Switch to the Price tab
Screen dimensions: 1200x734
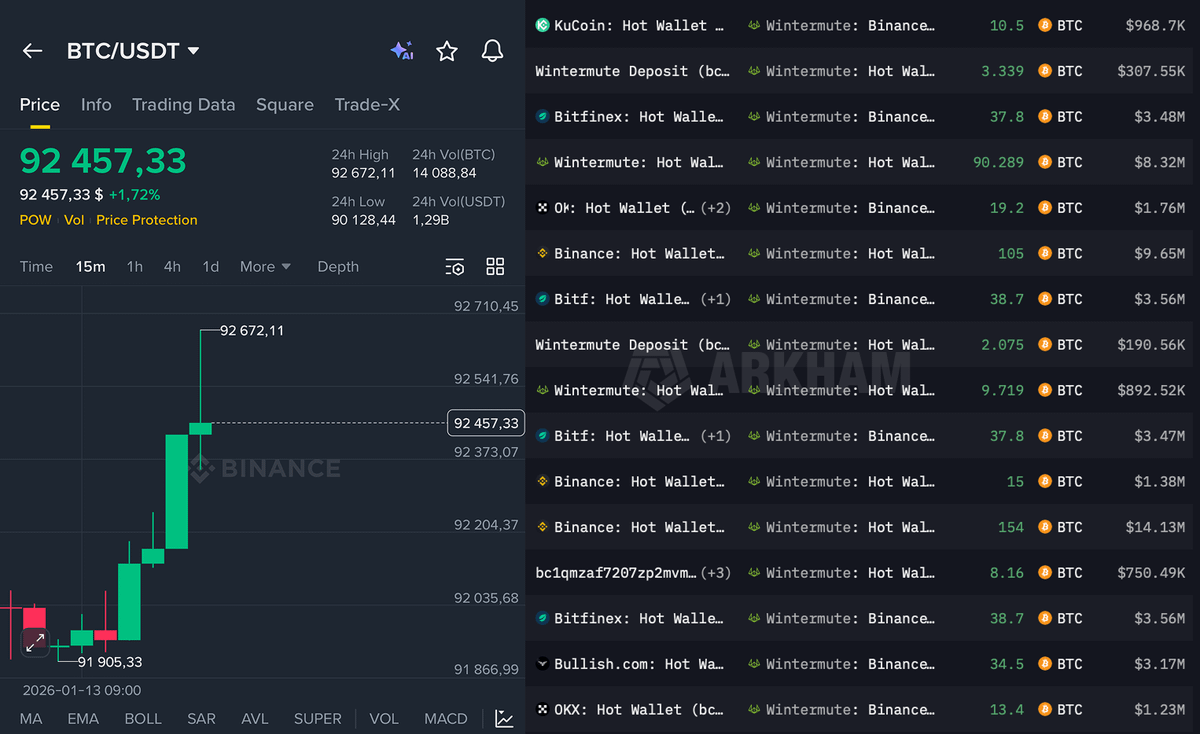(40, 105)
